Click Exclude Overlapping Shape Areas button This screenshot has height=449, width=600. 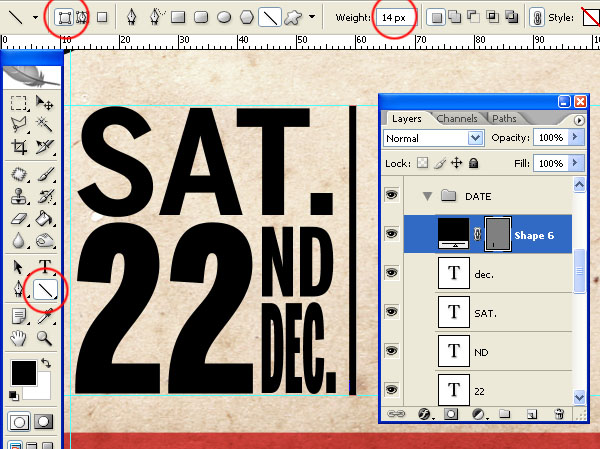tap(511, 17)
